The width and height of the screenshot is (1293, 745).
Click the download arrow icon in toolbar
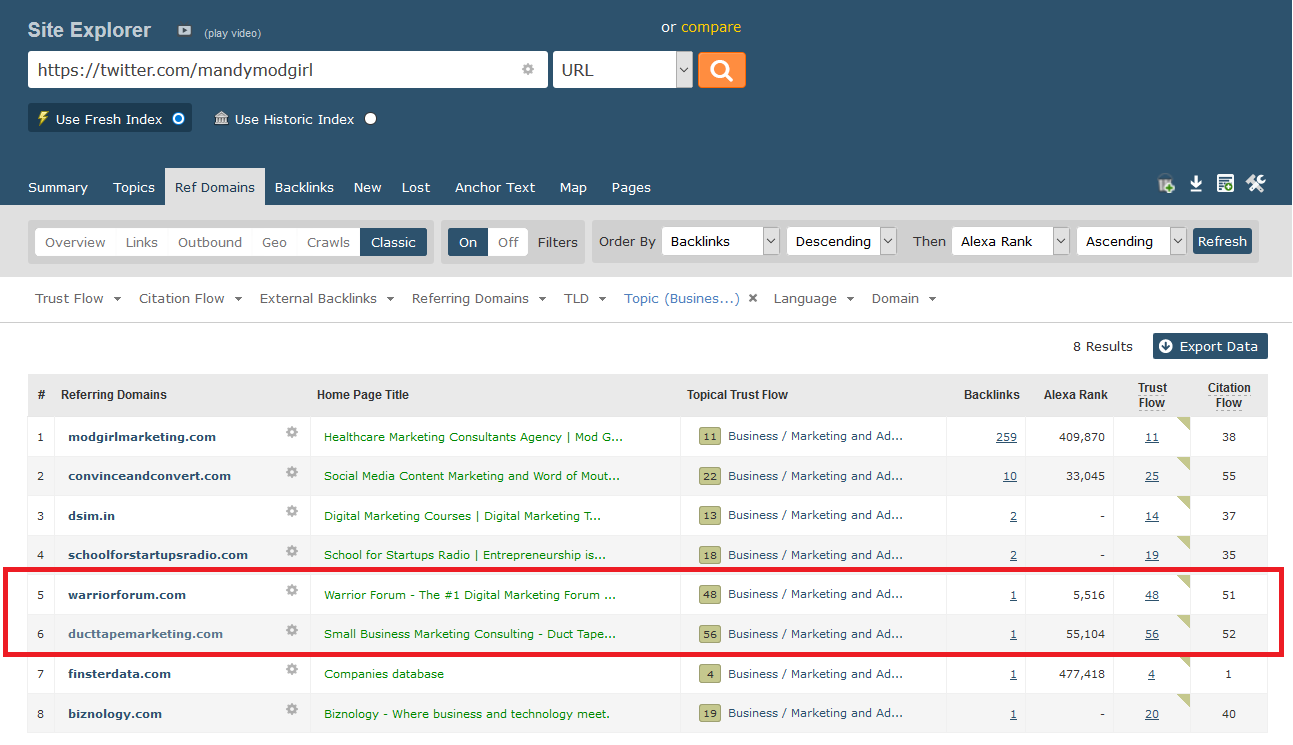pyautogui.click(x=1196, y=184)
